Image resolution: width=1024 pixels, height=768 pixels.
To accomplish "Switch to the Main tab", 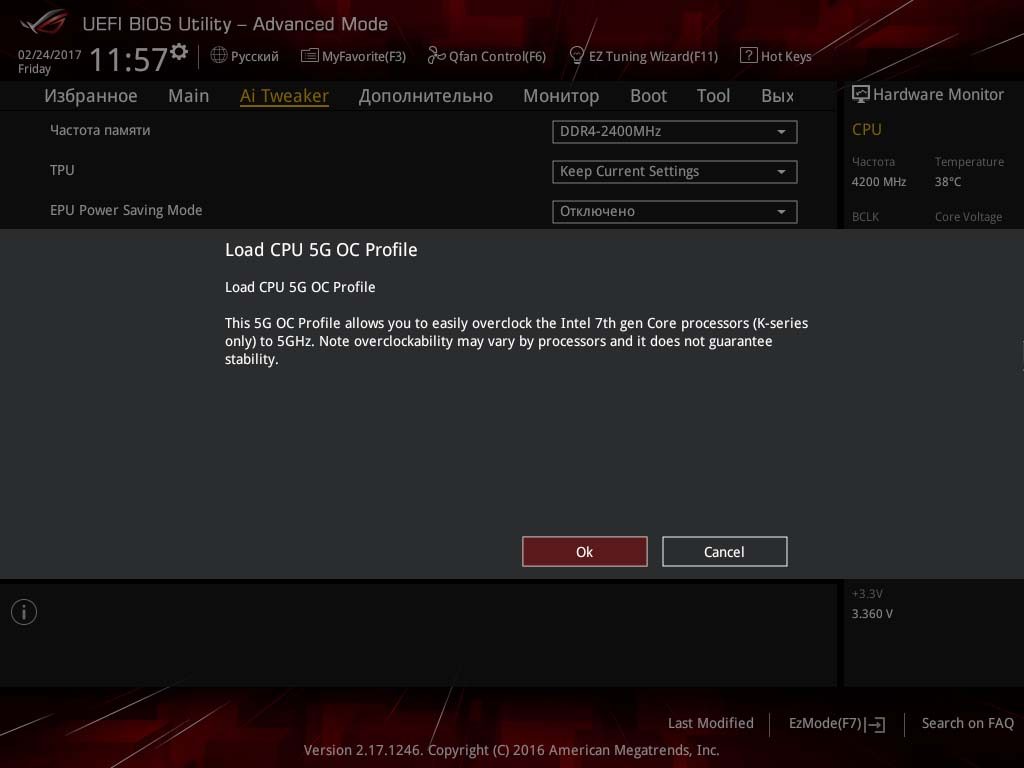I will pyautogui.click(x=189, y=96).
